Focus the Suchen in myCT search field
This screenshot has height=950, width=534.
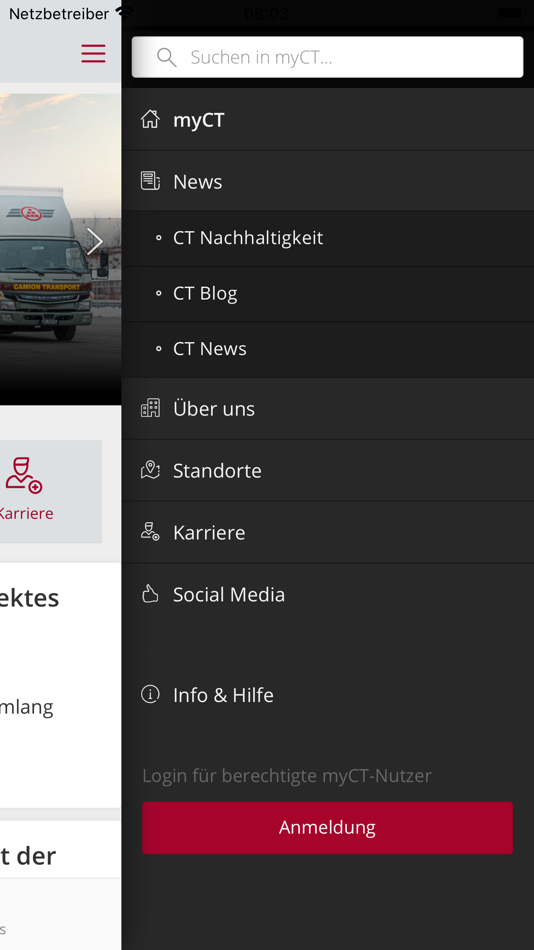[327, 57]
